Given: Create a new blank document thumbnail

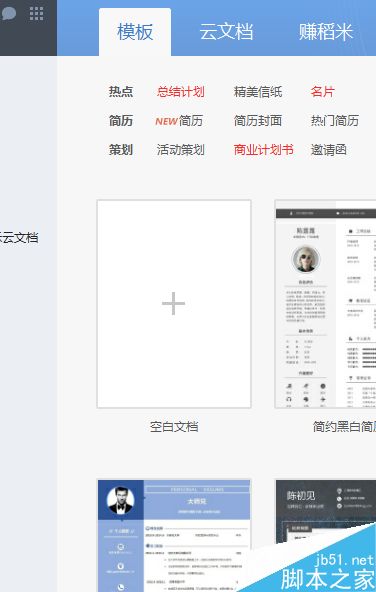Looking at the screenshot, I should (x=174, y=304).
